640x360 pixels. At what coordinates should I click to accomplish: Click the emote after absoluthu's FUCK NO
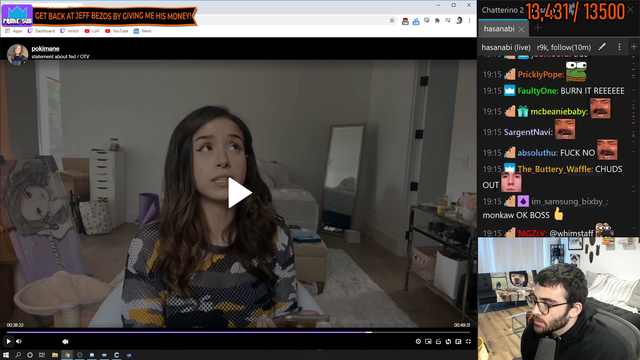(x=607, y=149)
